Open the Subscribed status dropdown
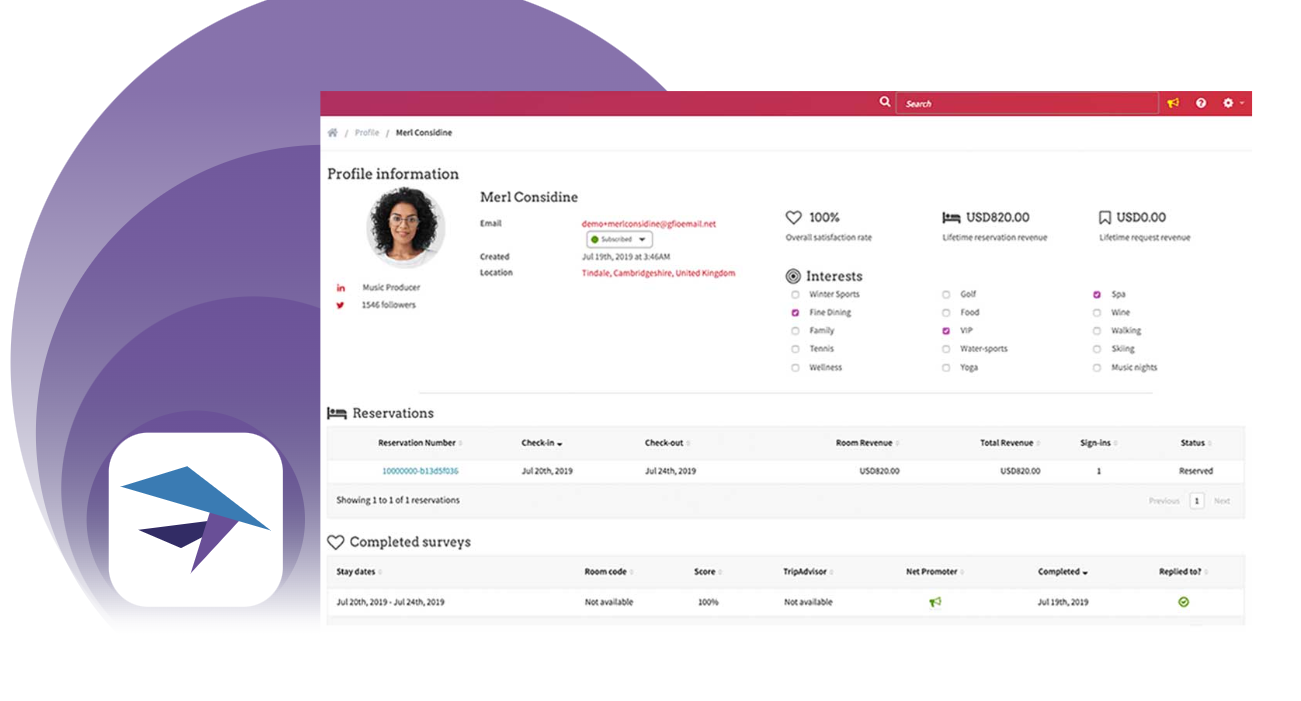 pos(619,240)
